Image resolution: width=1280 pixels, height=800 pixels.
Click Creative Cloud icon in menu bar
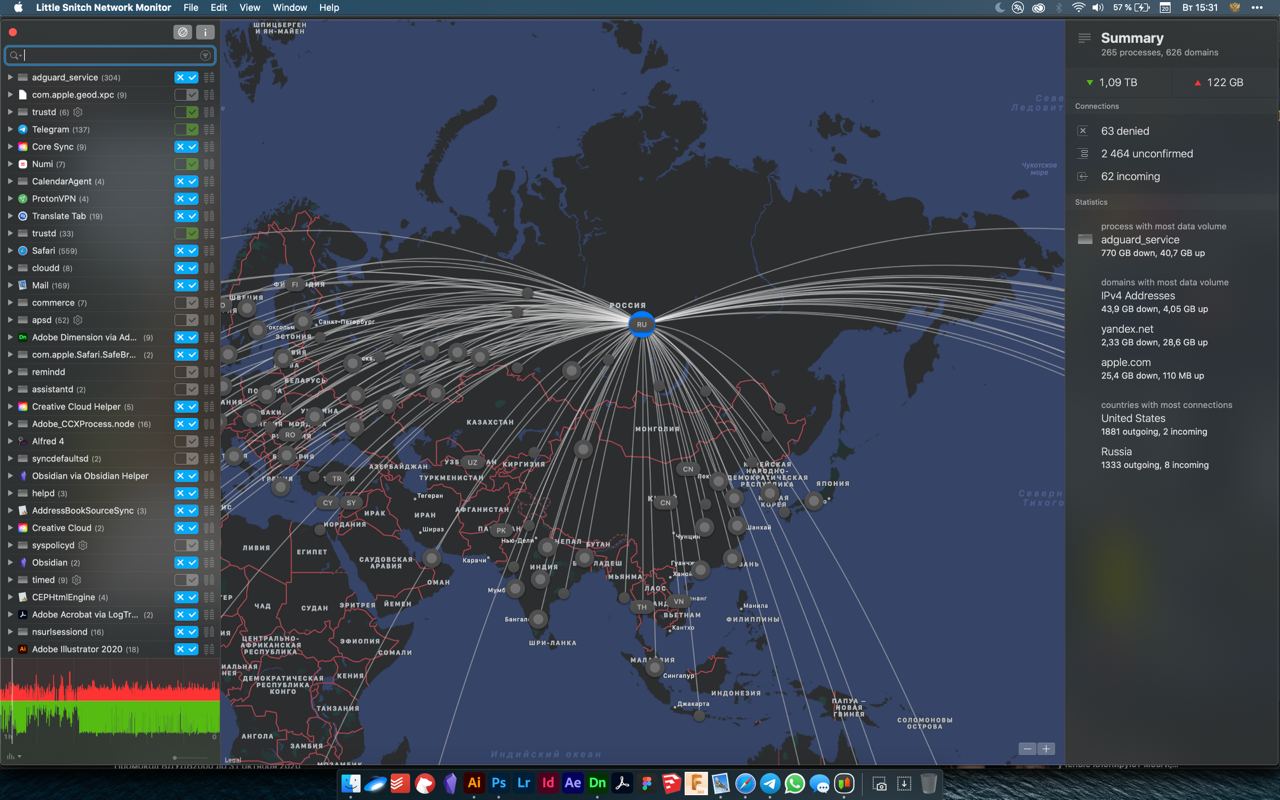click(1038, 7)
